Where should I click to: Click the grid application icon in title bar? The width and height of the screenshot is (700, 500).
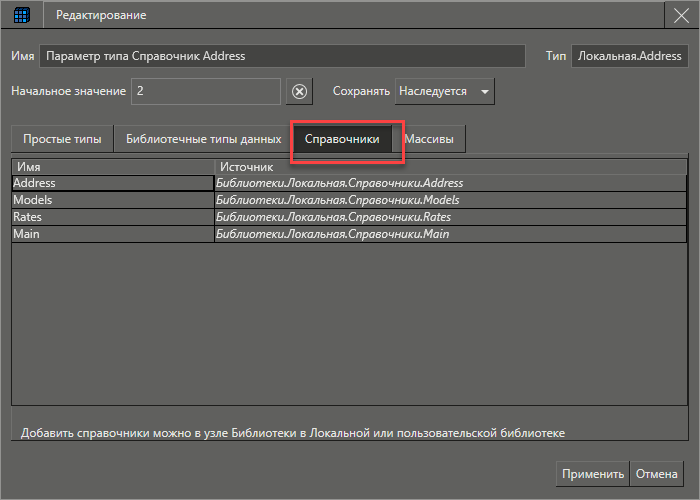21,15
